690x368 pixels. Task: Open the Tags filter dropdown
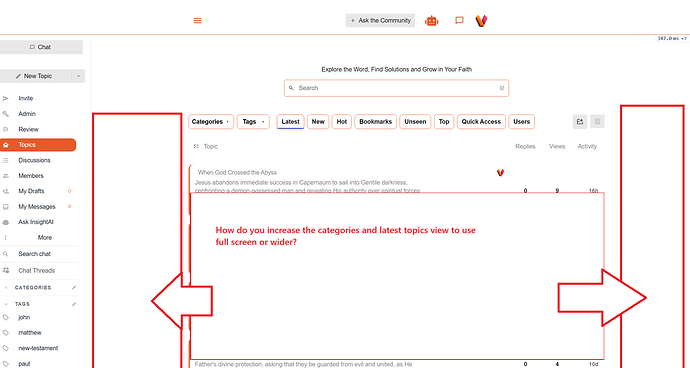click(253, 122)
